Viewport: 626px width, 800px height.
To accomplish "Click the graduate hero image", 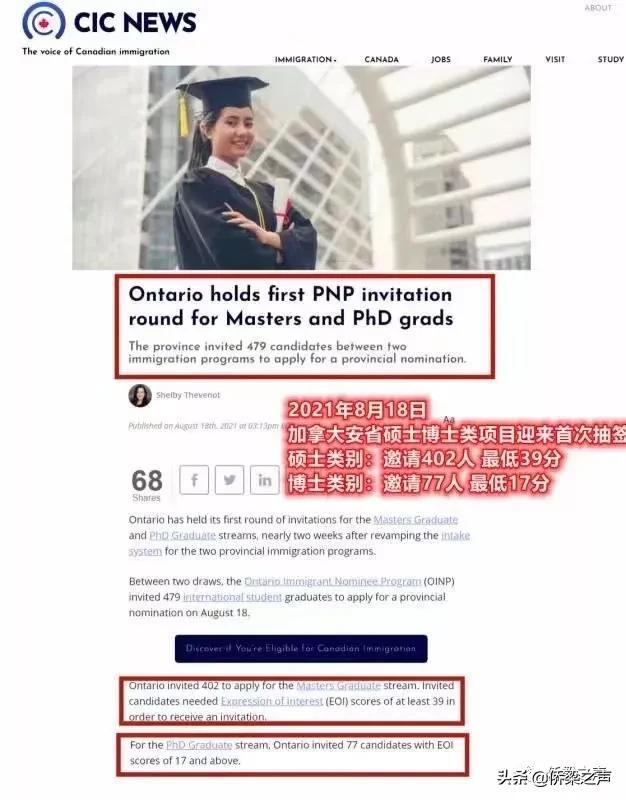I will (301, 167).
